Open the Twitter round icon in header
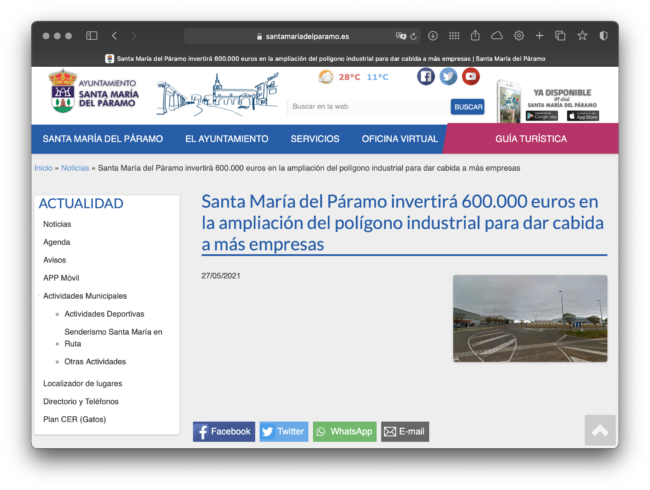This screenshot has width=650, height=490. (x=448, y=76)
